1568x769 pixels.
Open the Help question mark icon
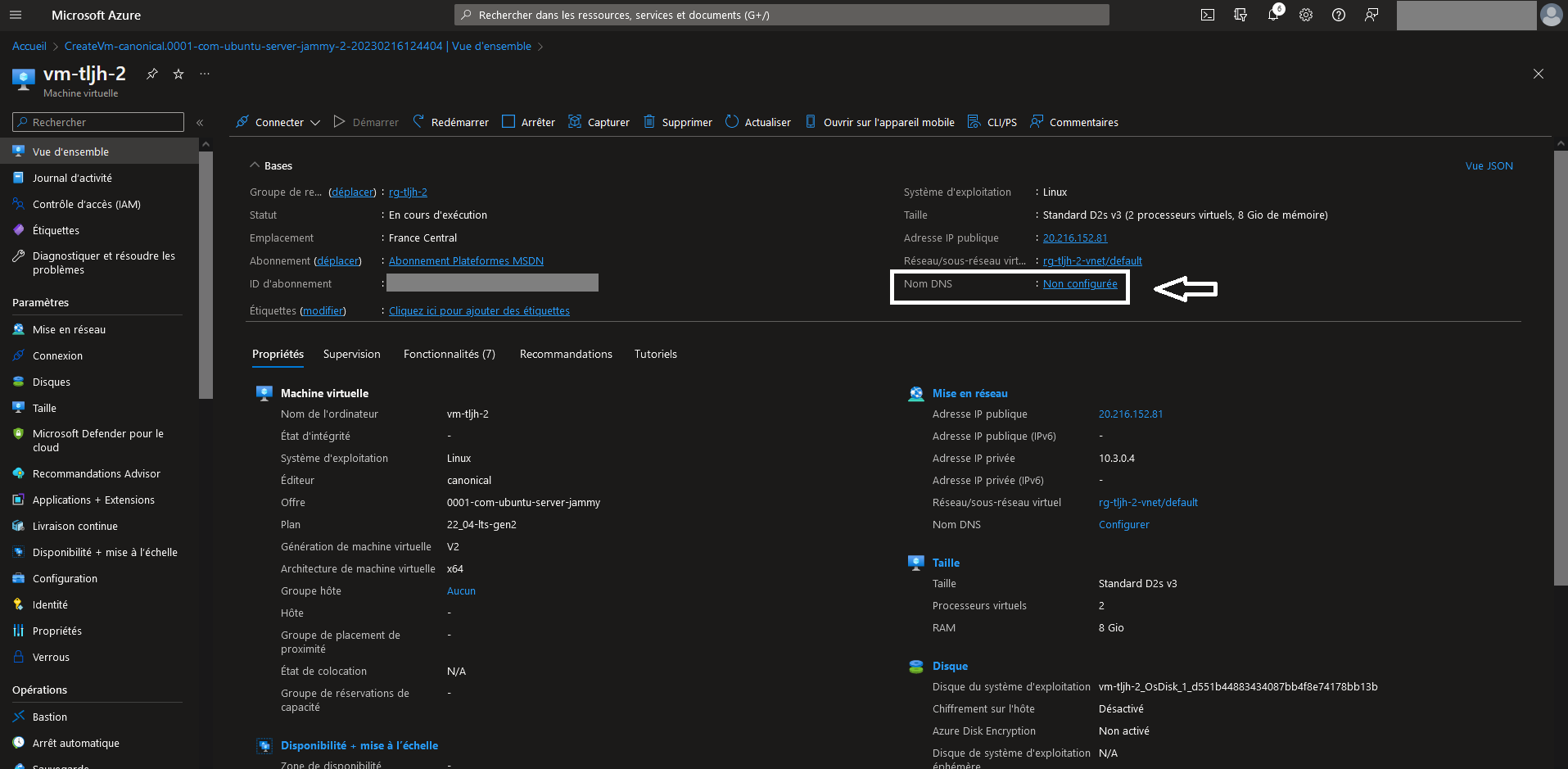point(1339,15)
